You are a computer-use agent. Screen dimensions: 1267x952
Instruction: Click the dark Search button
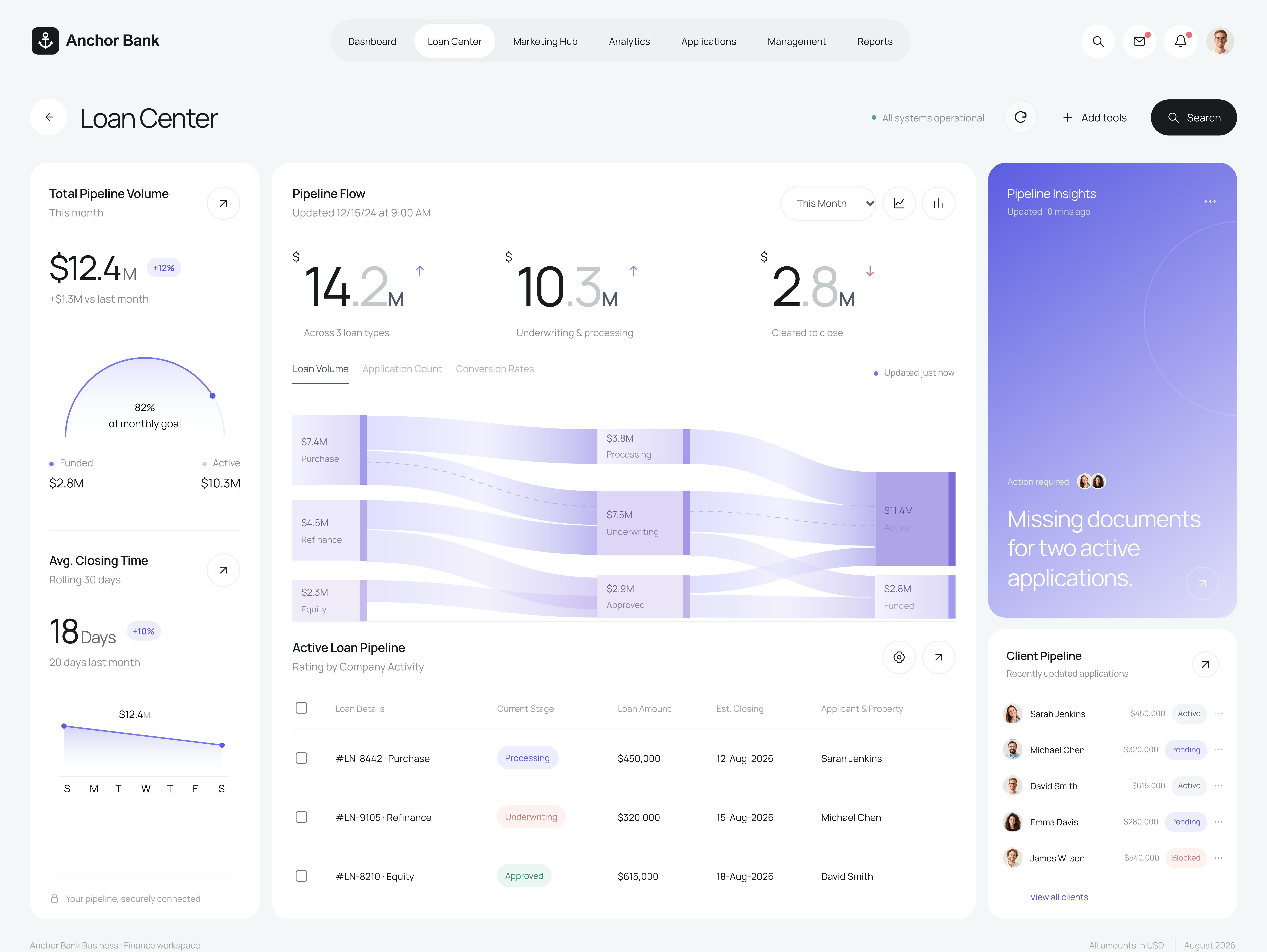(x=1194, y=117)
